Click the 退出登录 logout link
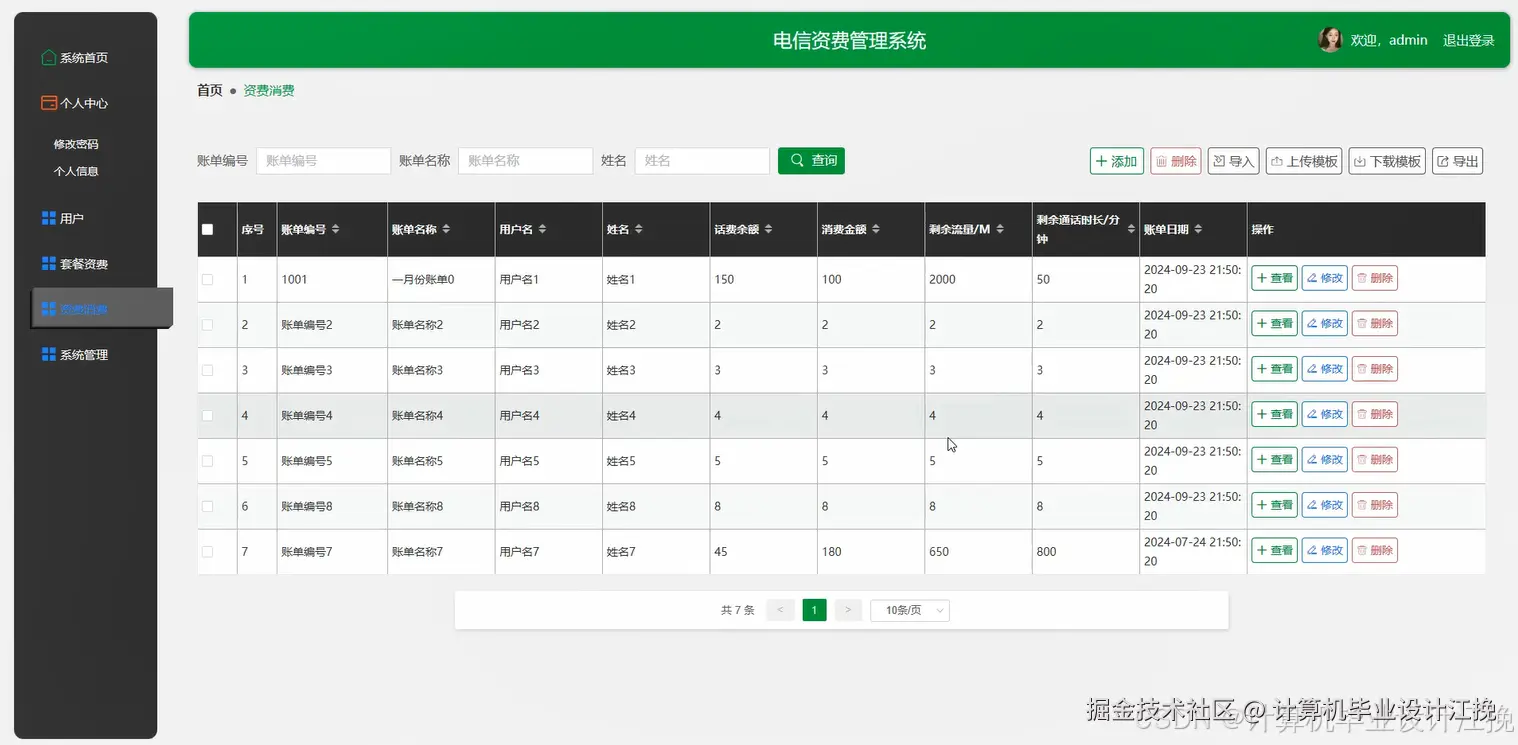This screenshot has height=745, width=1518. [x=1468, y=40]
